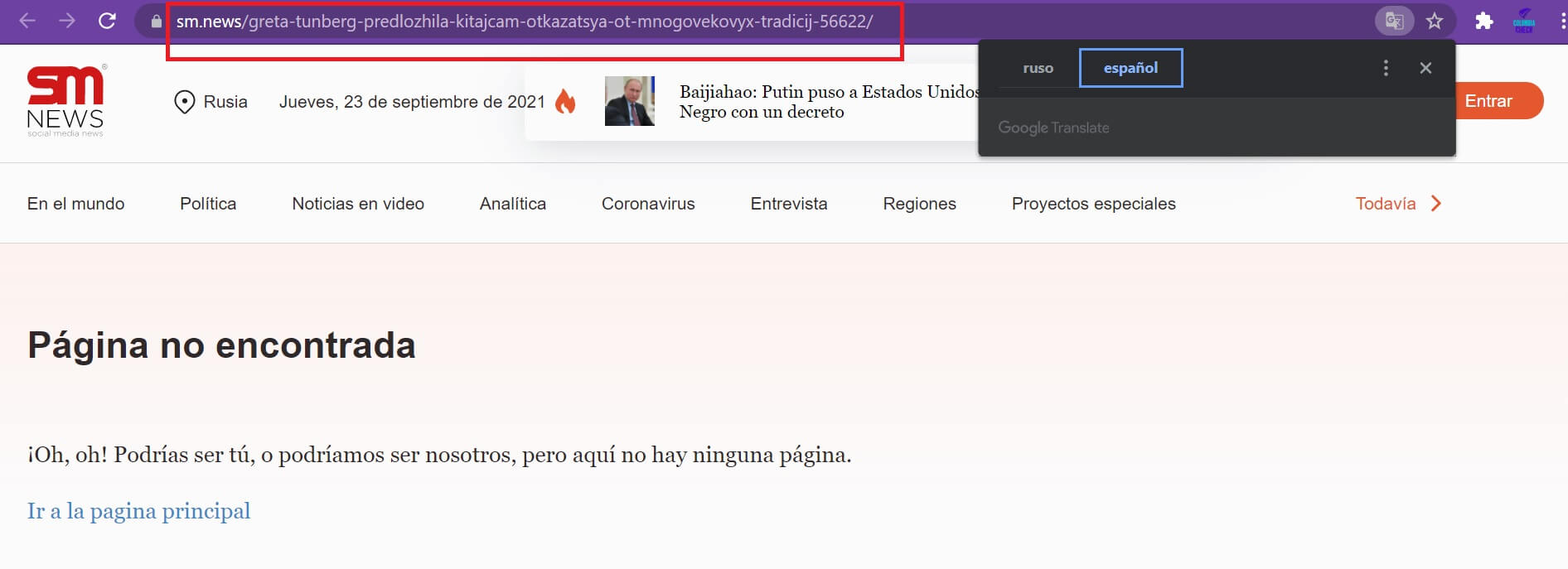The height and width of the screenshot is (569, 1568).
Task: Open the Política section
Action: point(208,204)
